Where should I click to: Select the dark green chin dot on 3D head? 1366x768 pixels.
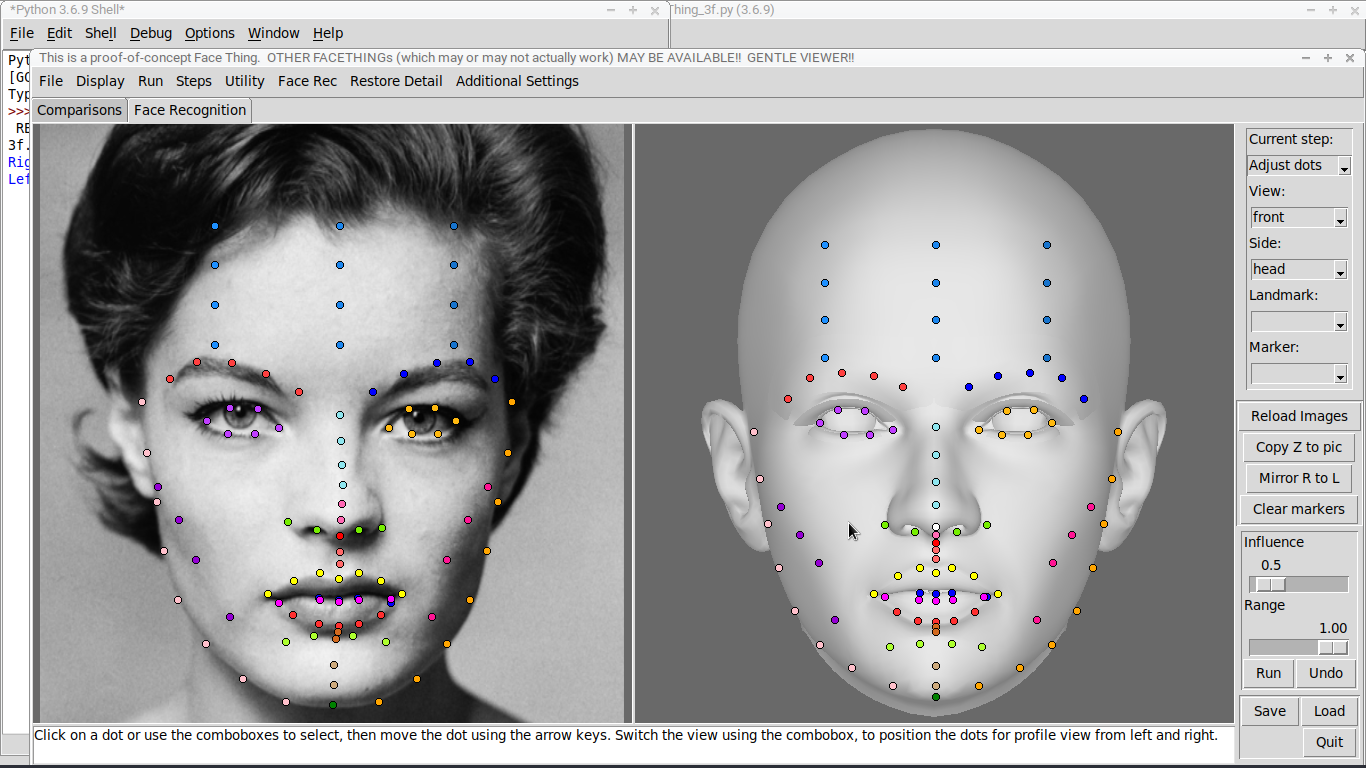coord(936,697)
